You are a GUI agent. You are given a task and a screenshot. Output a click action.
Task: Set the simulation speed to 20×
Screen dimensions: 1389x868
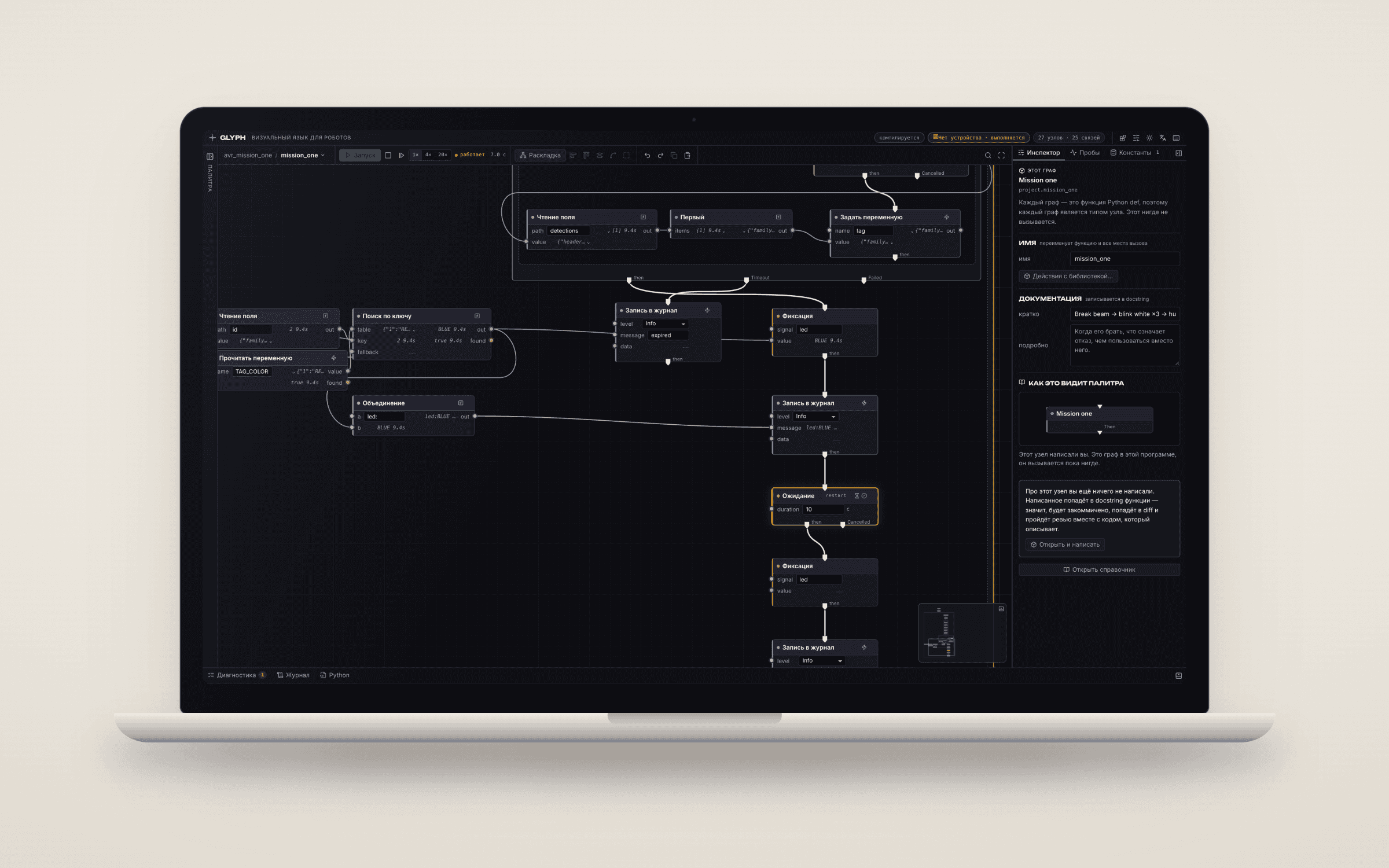[x=443, y=155]
